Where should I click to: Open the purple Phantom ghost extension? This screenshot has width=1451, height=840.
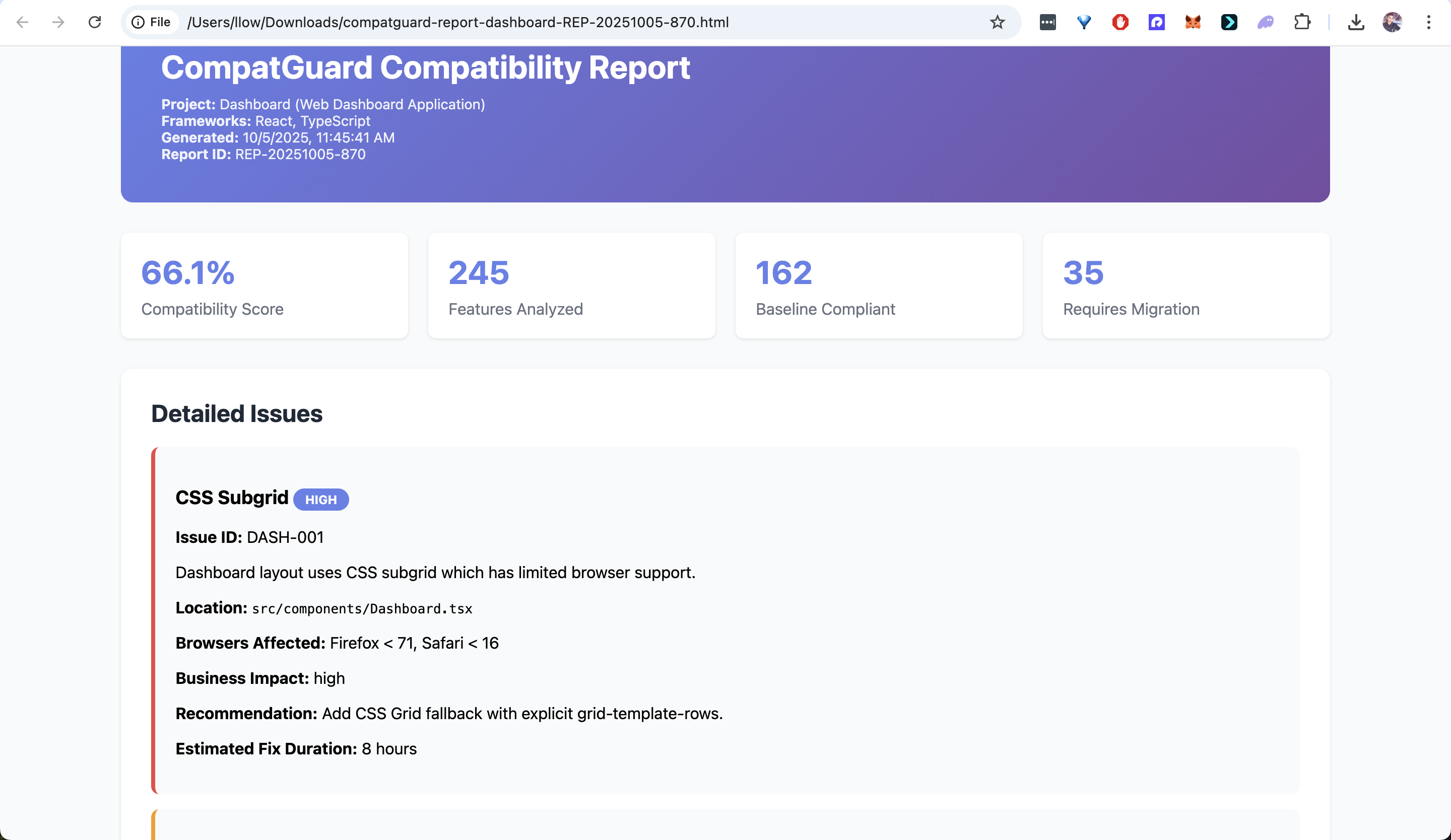click(1265, 23)
